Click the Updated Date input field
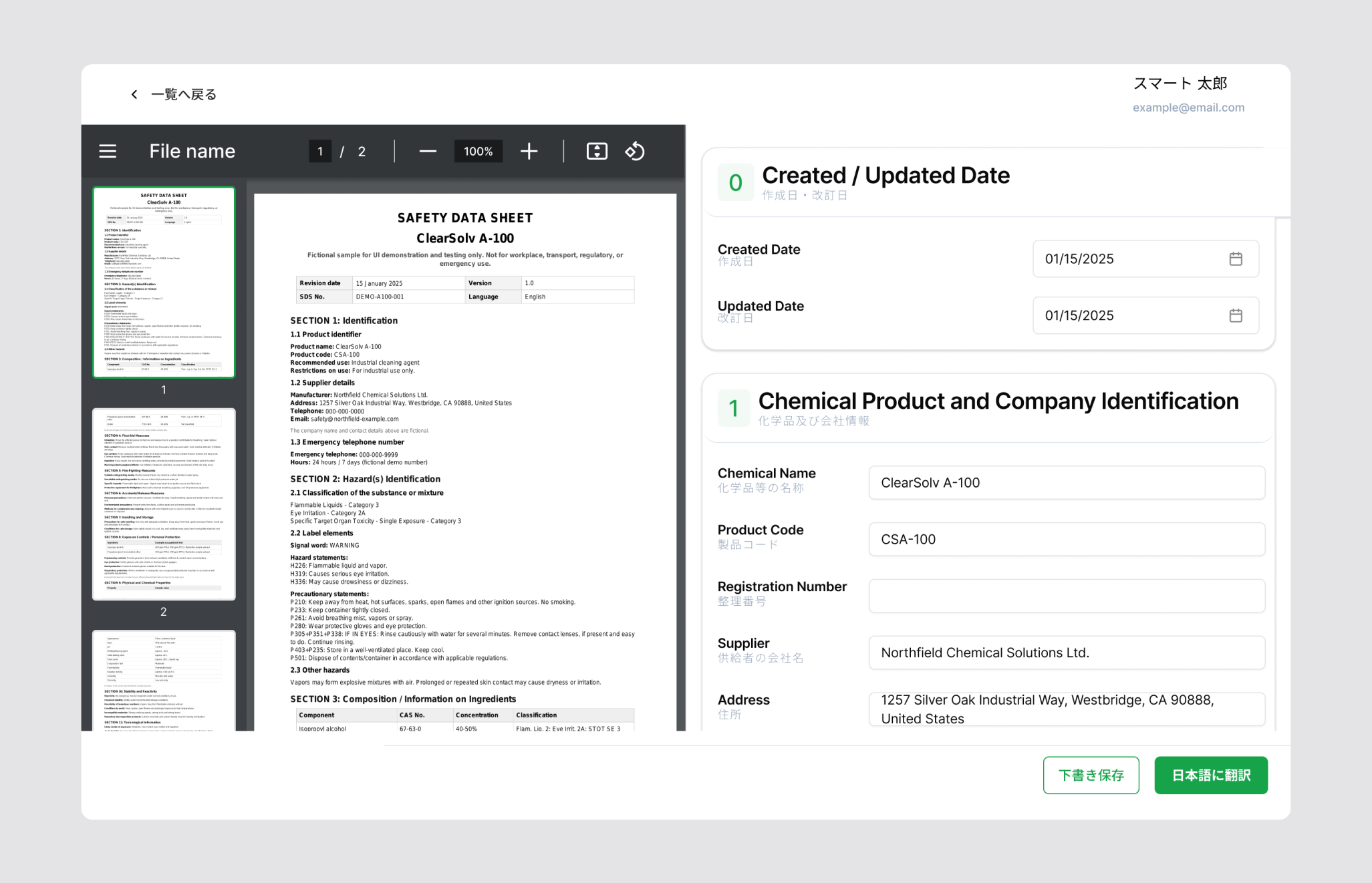1372x883 pixels. click(x=1145, y=316)
